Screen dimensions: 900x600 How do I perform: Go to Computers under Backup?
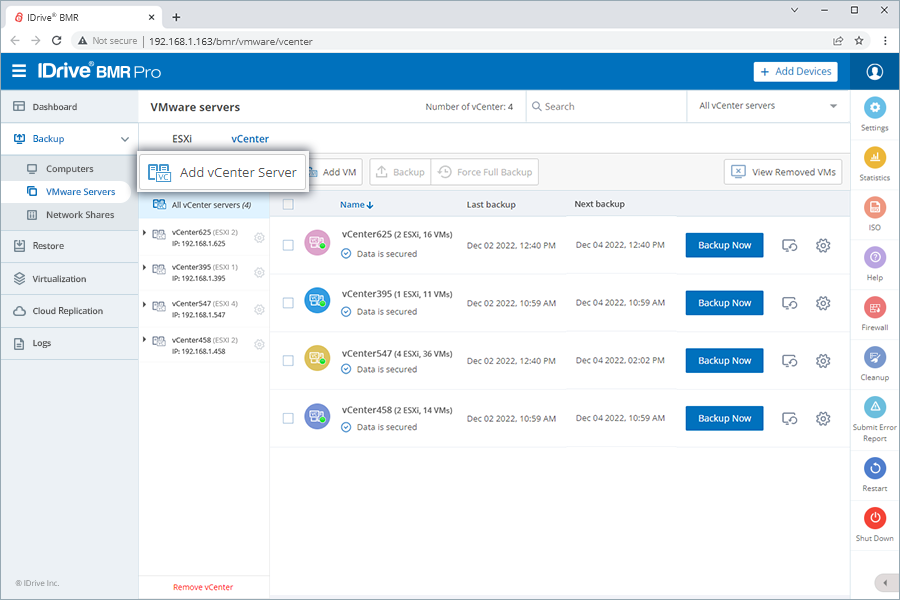[69, 169]
